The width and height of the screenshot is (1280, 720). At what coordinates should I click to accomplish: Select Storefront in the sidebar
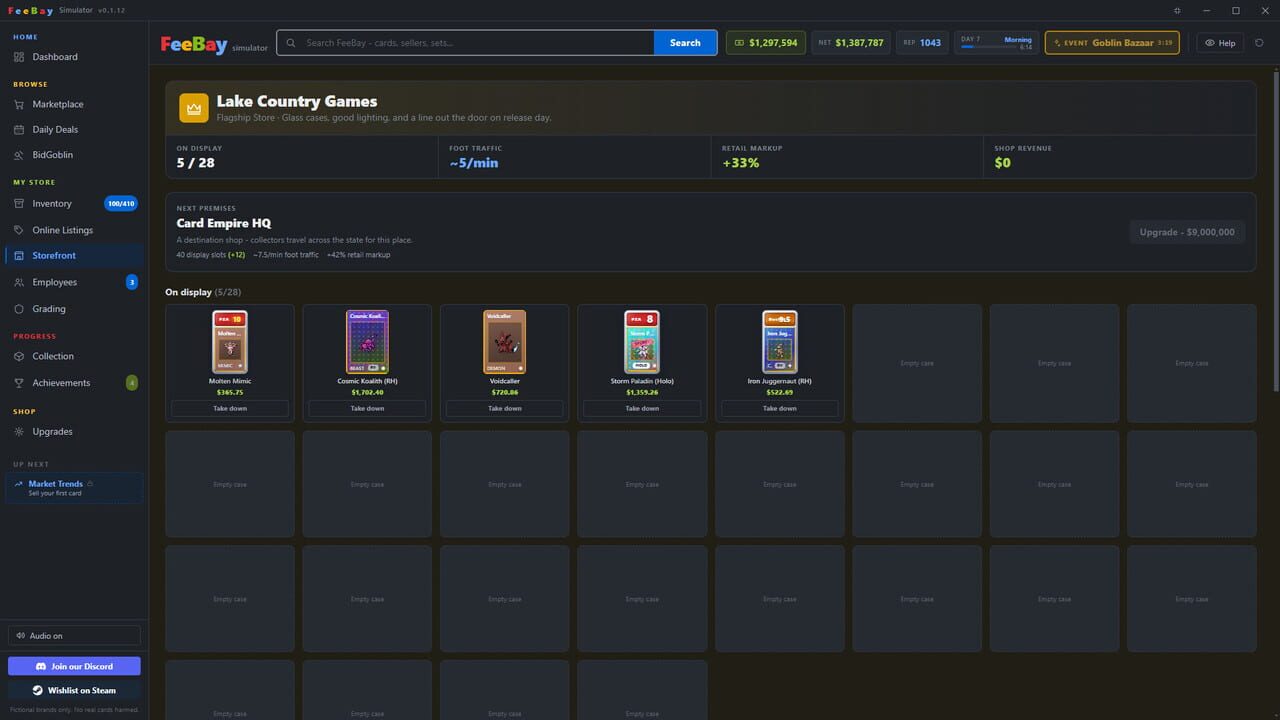(74, 255)
